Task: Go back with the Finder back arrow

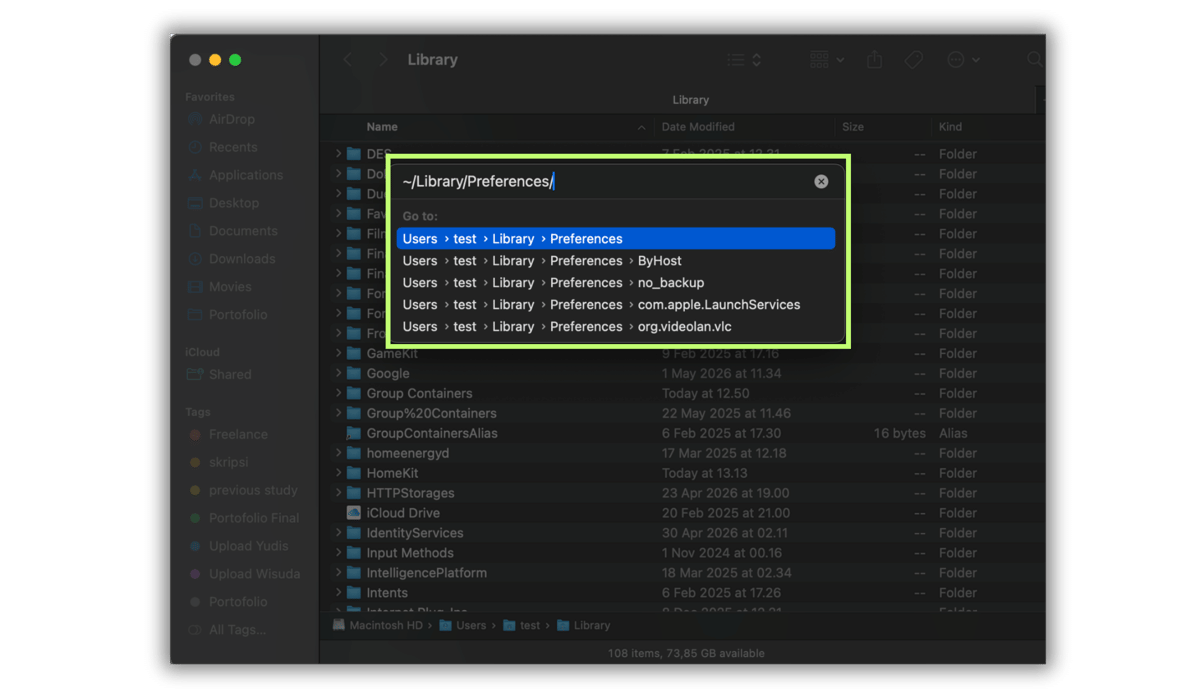Action: pyautogui.click(x=348, y=60)
